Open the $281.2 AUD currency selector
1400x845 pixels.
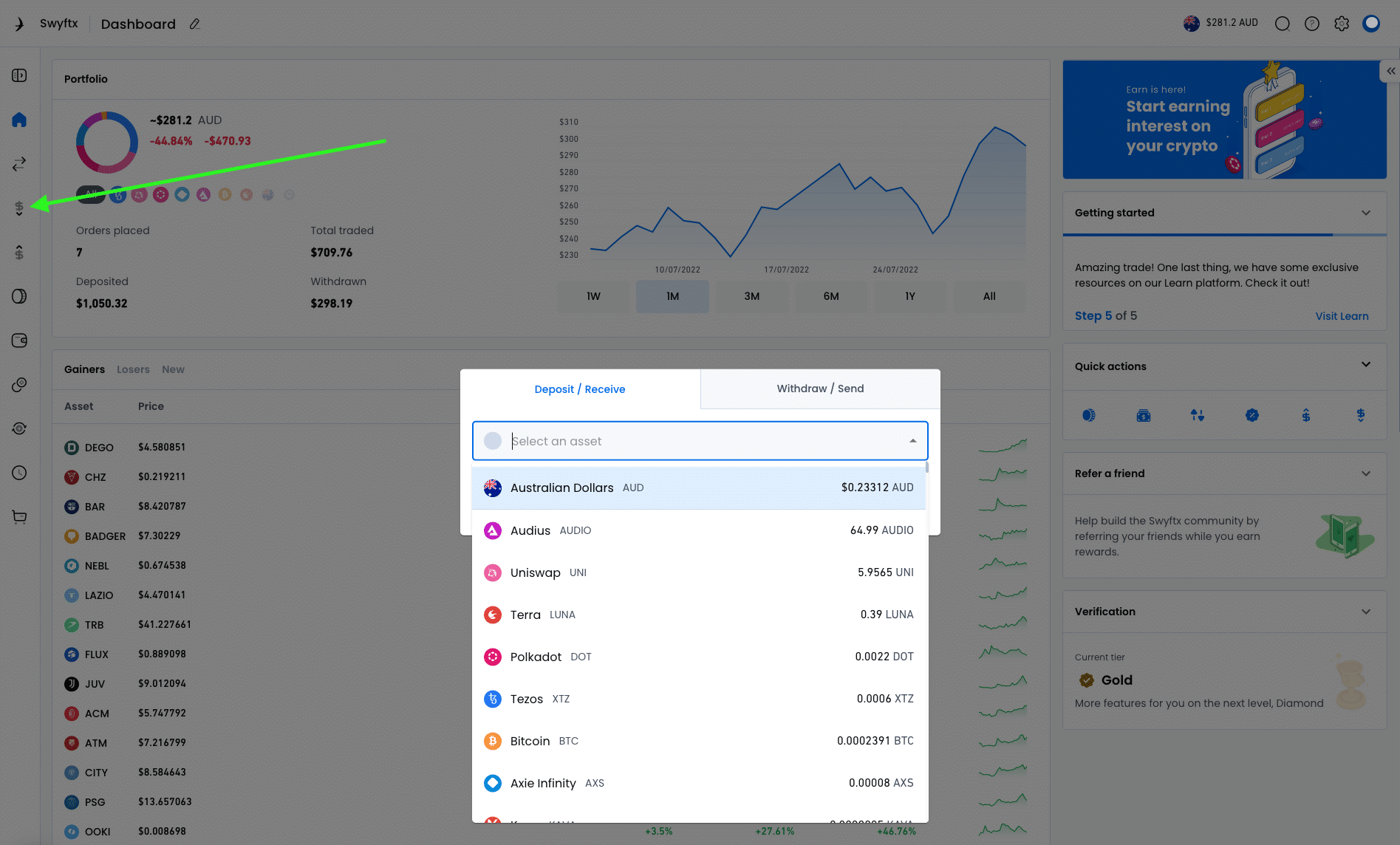1220,23
